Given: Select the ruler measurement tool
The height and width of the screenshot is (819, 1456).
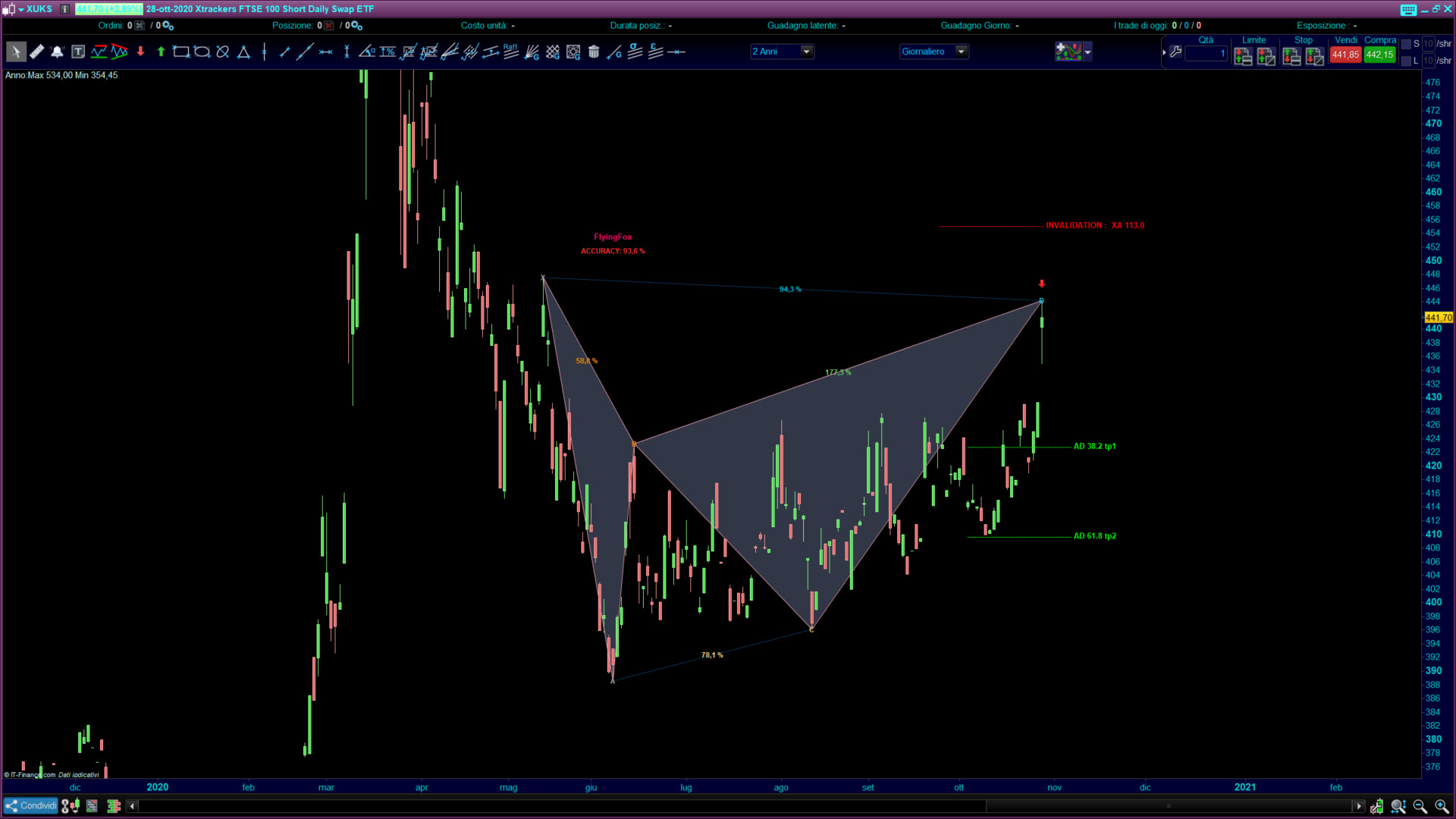Looking at the screenshot, I should click(36, 52).
